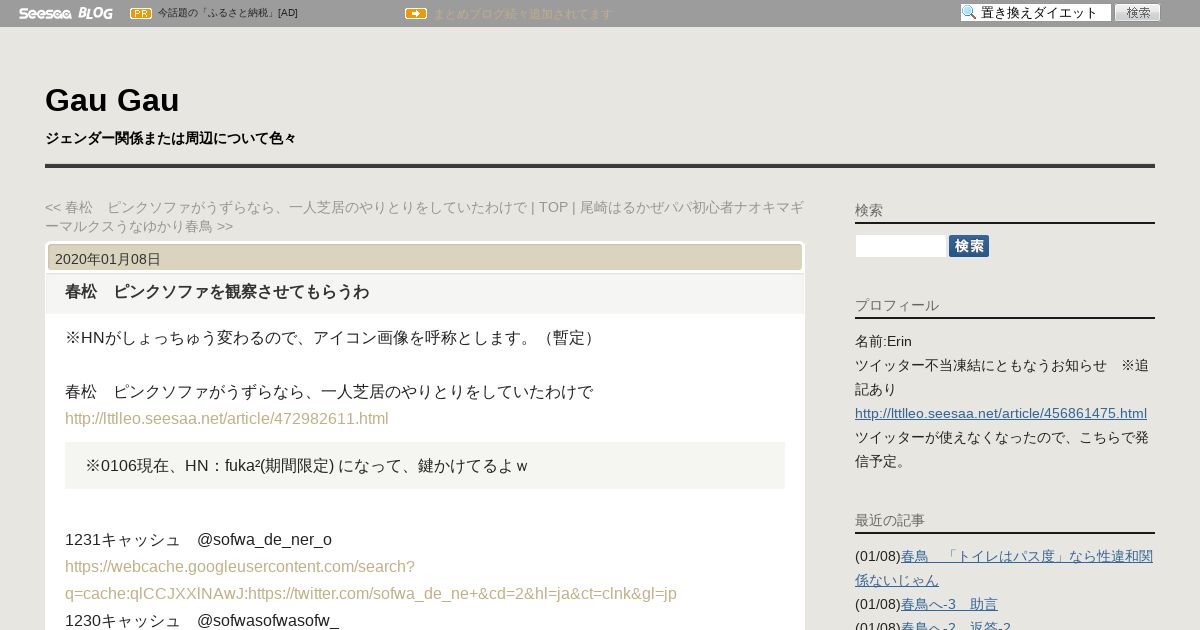Screen dimensions: 1200x630
Task: Select the text 1230キャッシュ @sofwasofwasofw_
Action: click(202, 621)
